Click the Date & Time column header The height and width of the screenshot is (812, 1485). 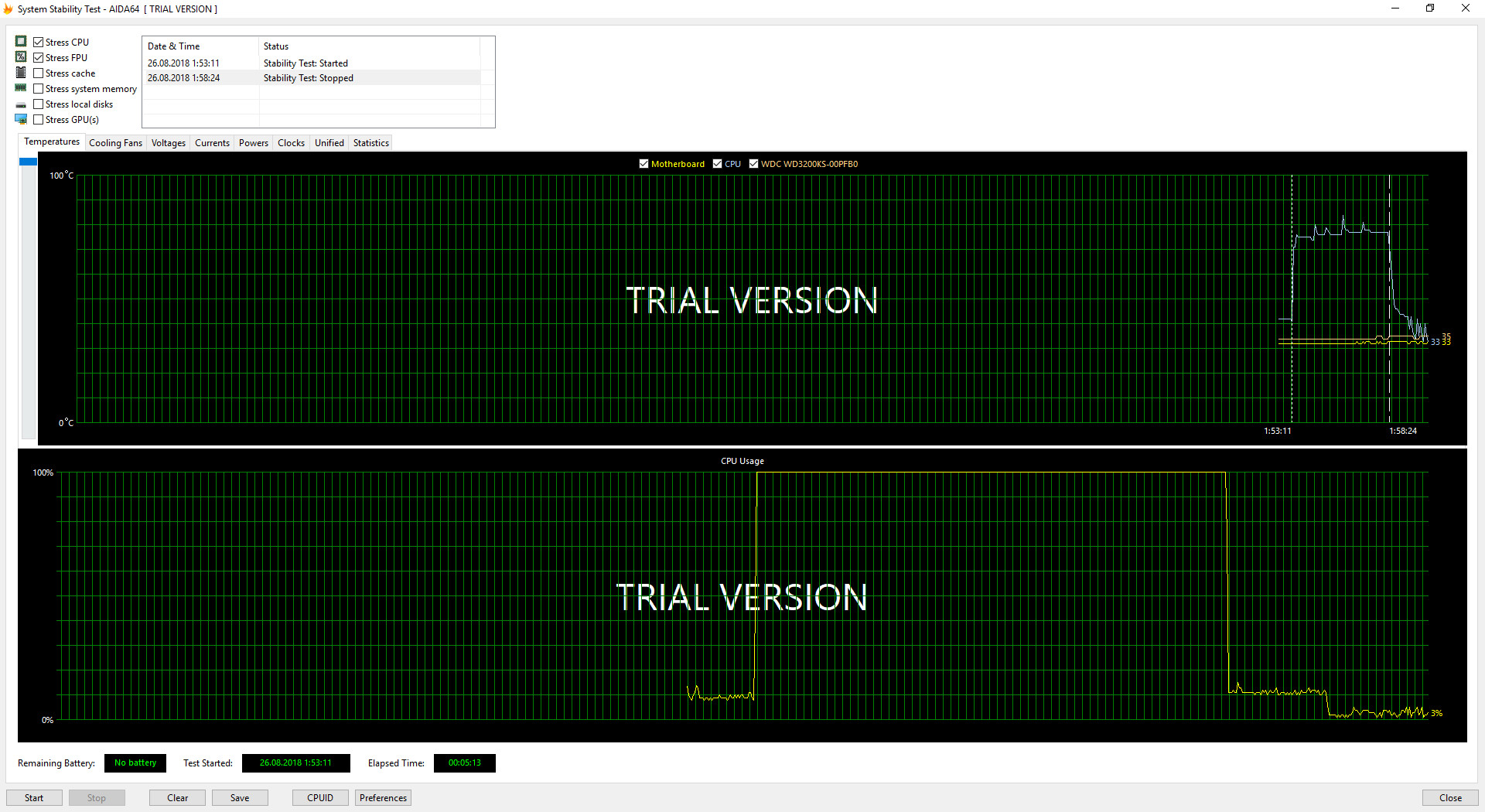200,46
